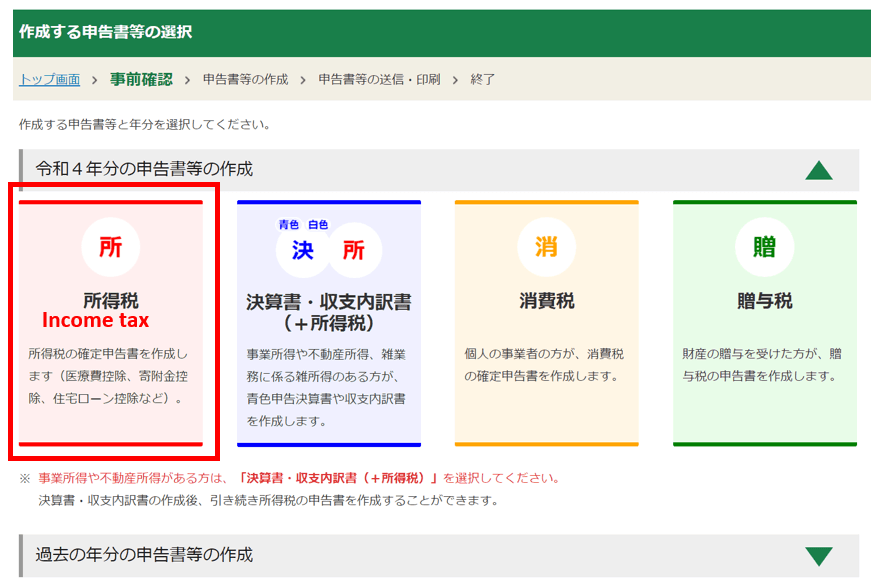Click the red 所 icon labelled 白色

pyautogui.click(x=354, y=250)
